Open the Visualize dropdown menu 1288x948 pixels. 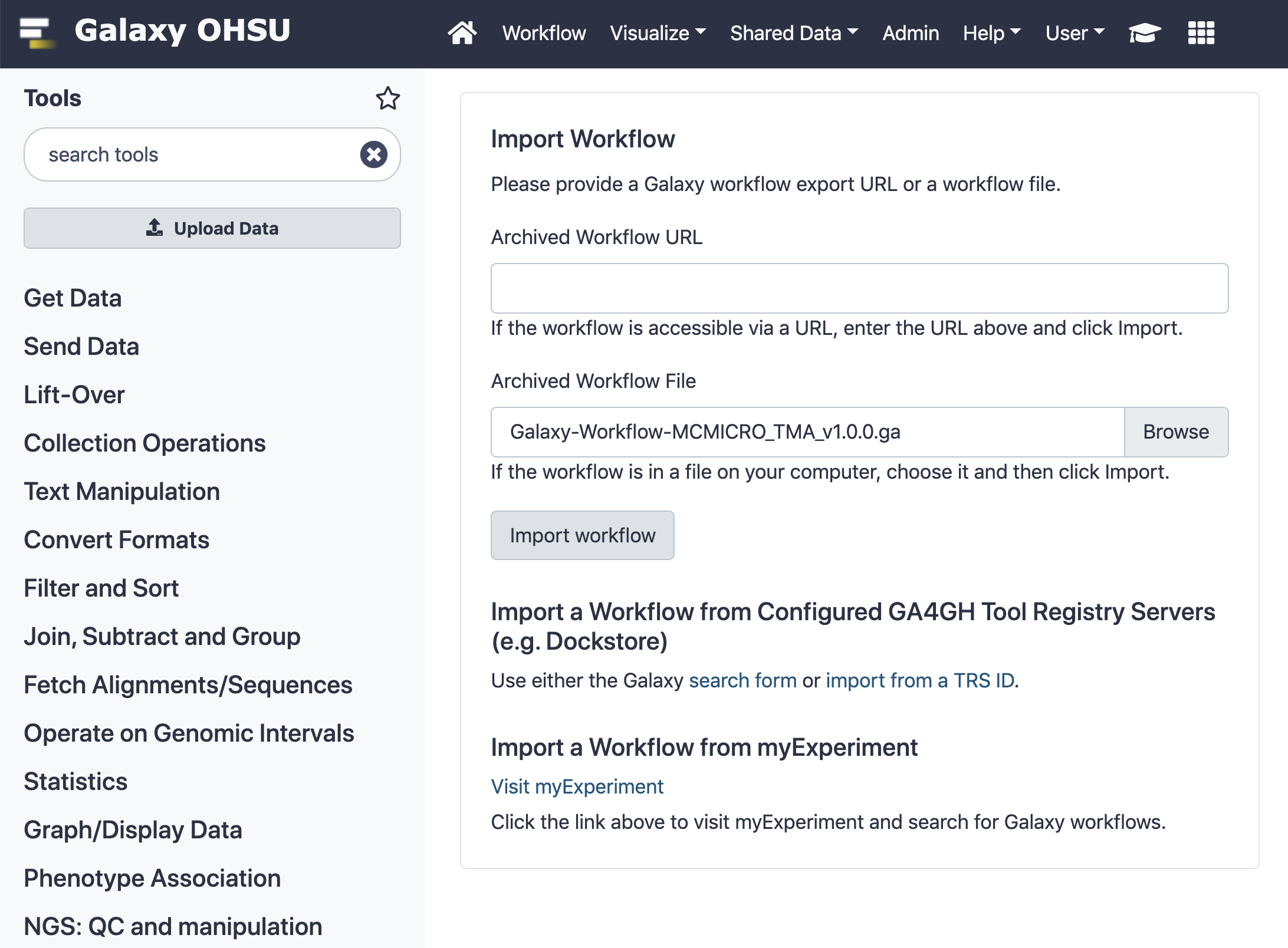658,33
